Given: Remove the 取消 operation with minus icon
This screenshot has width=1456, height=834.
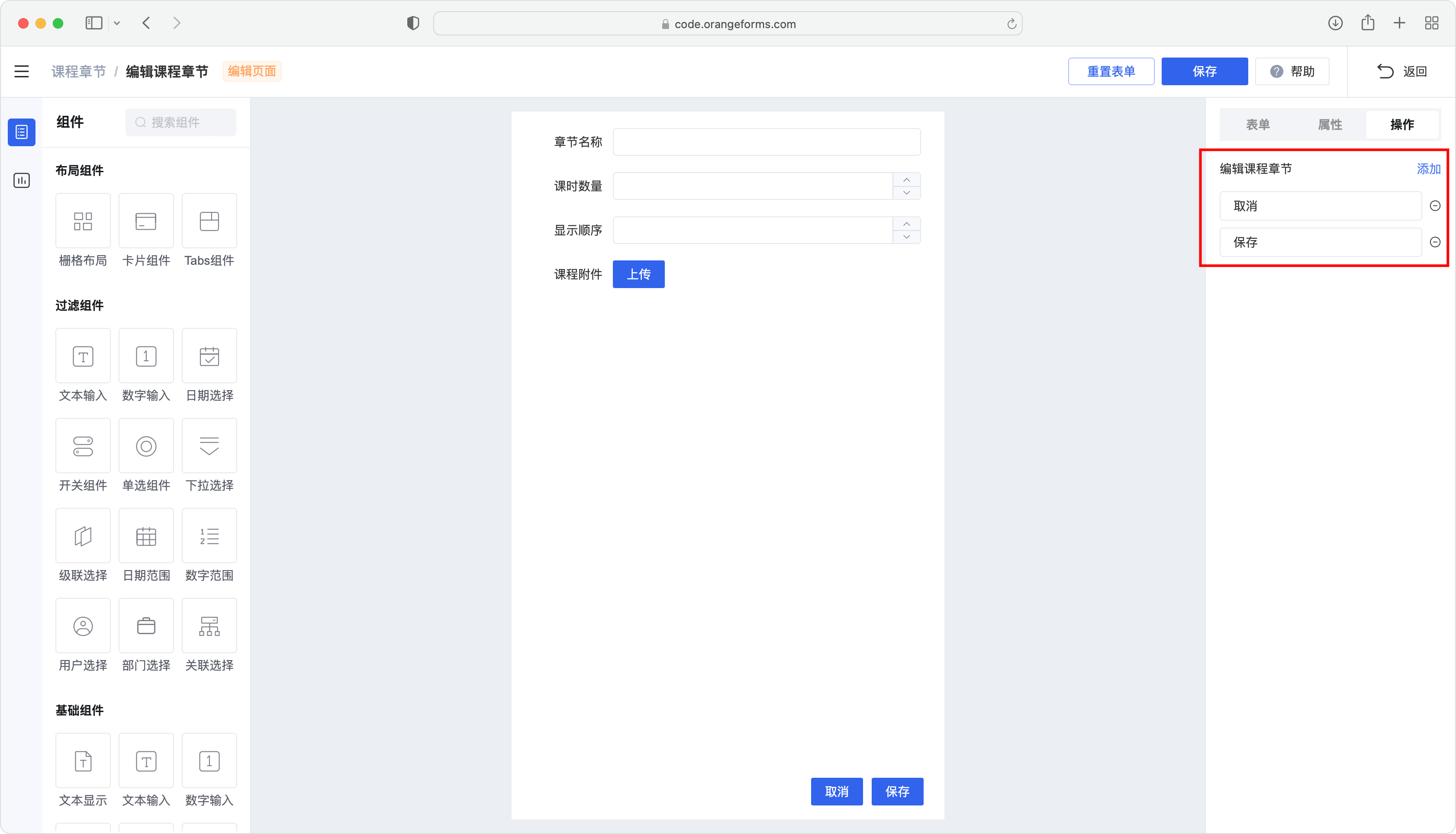Looking at the screenshot, I should (1435, 205).
